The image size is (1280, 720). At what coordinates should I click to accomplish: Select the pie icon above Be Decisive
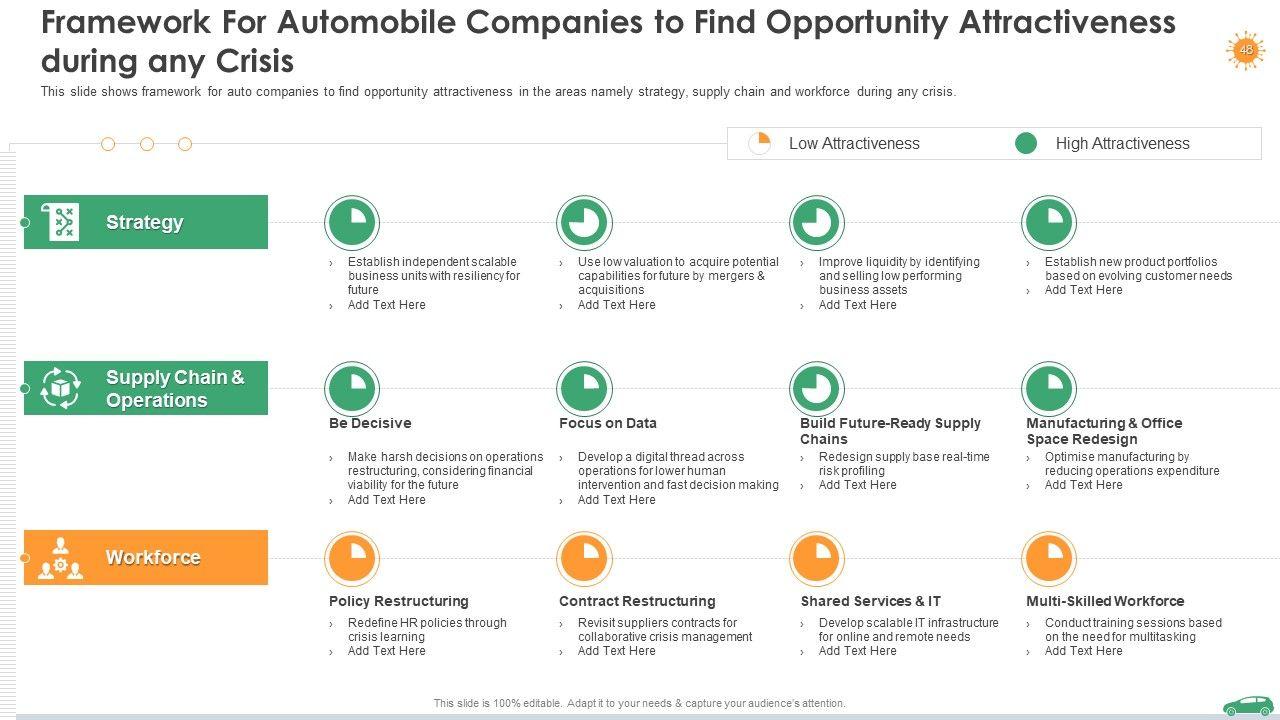pyautogui.click(x=352, y=388)
